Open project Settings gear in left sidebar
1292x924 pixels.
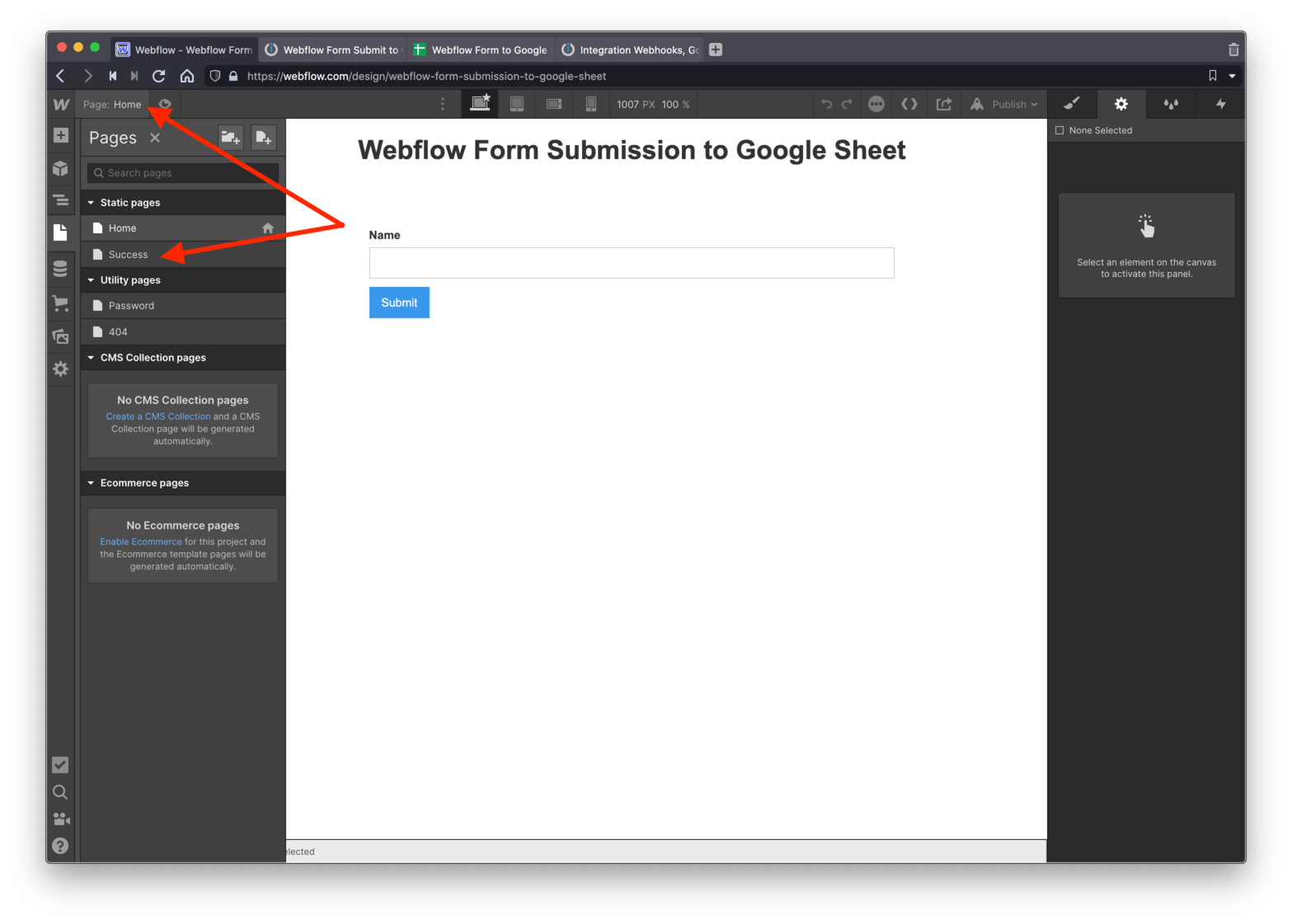pyautogui.click(x=61, y=369)
